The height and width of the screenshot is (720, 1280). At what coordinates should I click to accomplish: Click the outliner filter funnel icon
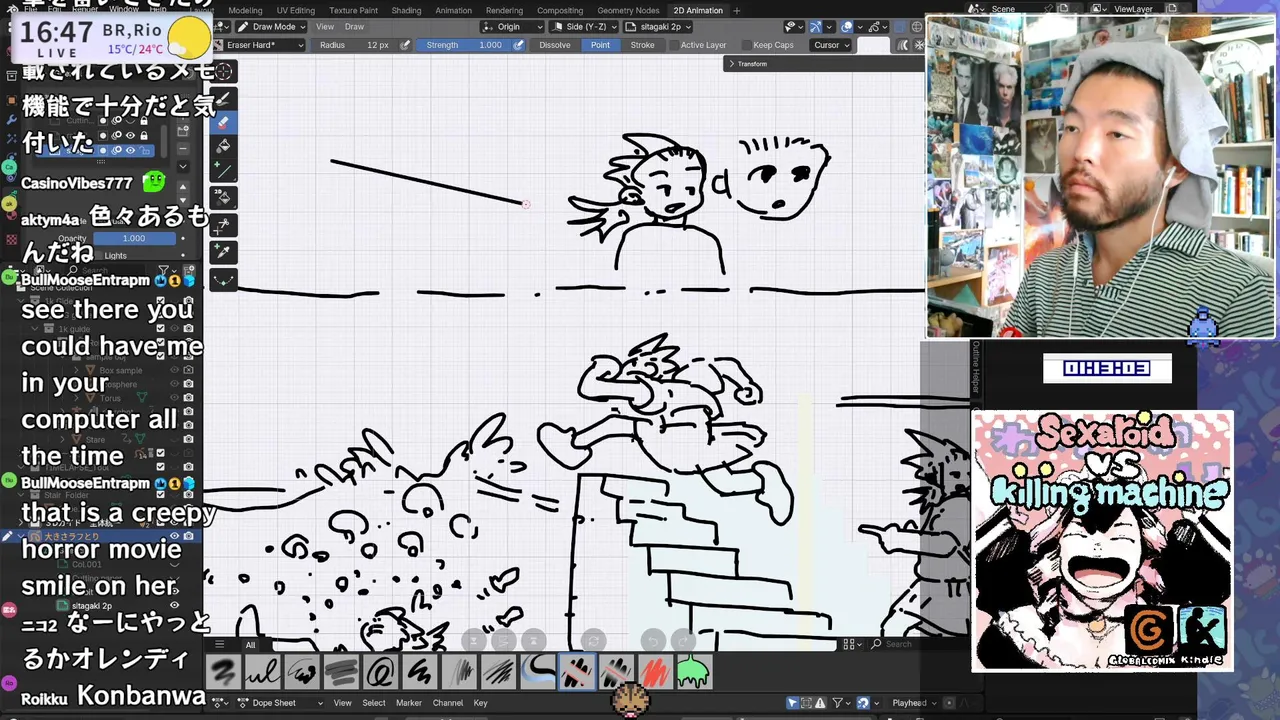164,271
